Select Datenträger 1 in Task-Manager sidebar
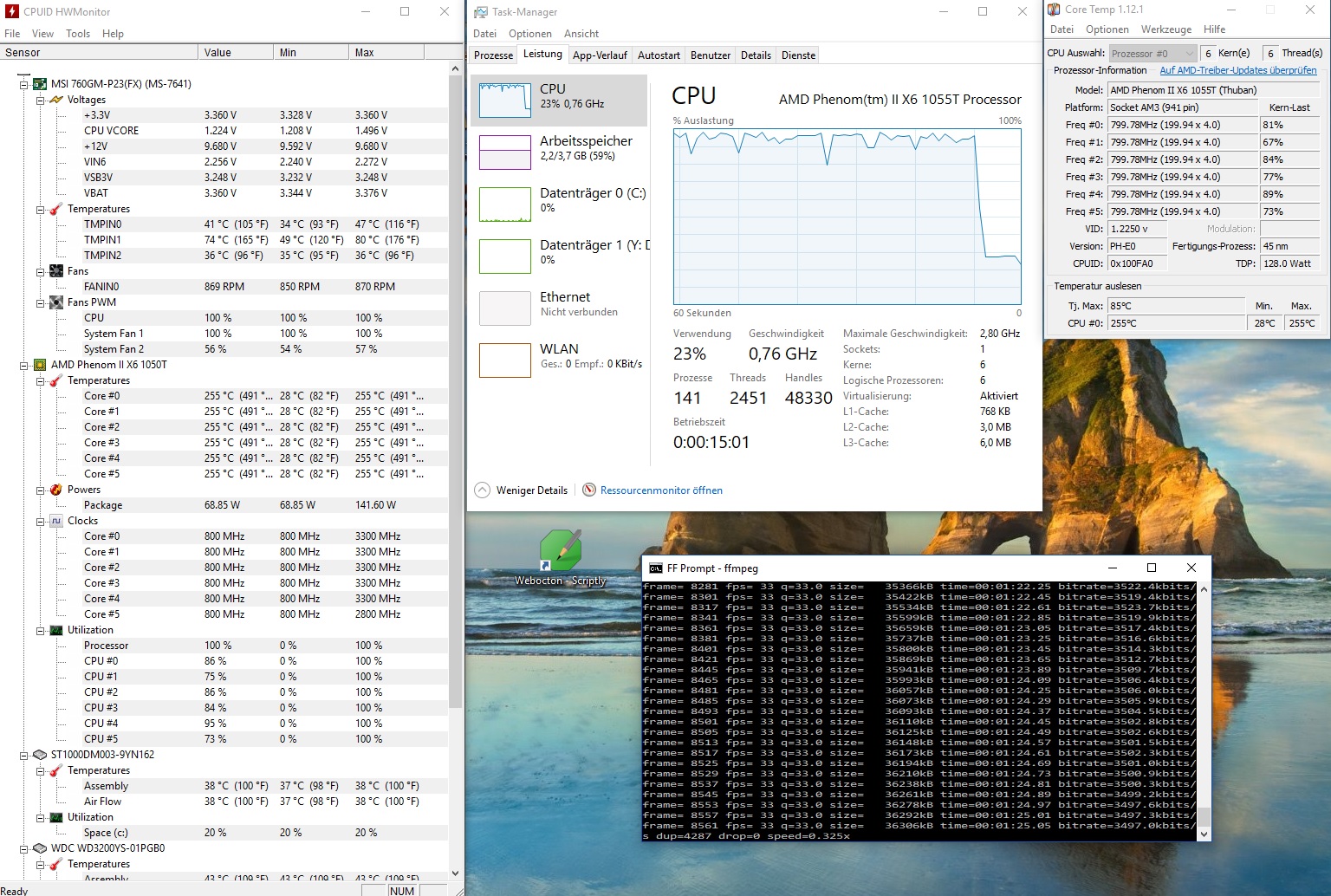Image resolution: width=1331 pixels, height=896 pixels. pos(559,256)
